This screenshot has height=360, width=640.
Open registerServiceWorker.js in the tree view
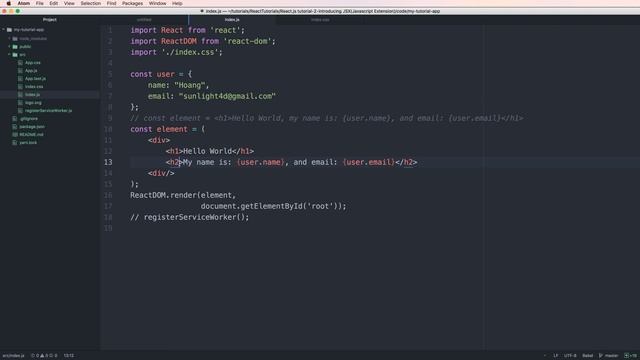(48, 111)
